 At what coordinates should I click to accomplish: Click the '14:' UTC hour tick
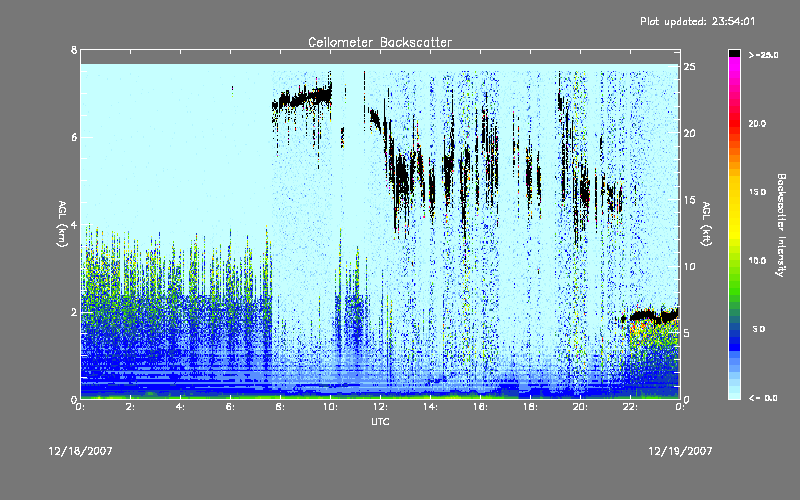(430, 407)
